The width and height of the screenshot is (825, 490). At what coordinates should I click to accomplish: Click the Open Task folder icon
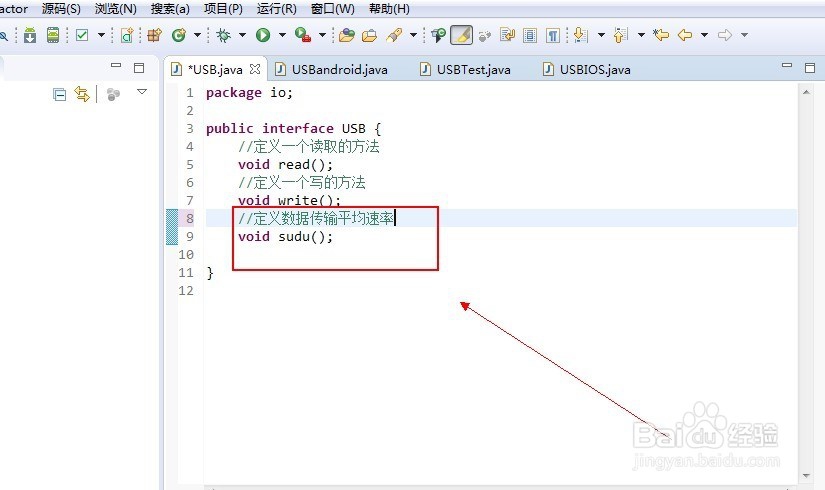(x=370, y=35)
